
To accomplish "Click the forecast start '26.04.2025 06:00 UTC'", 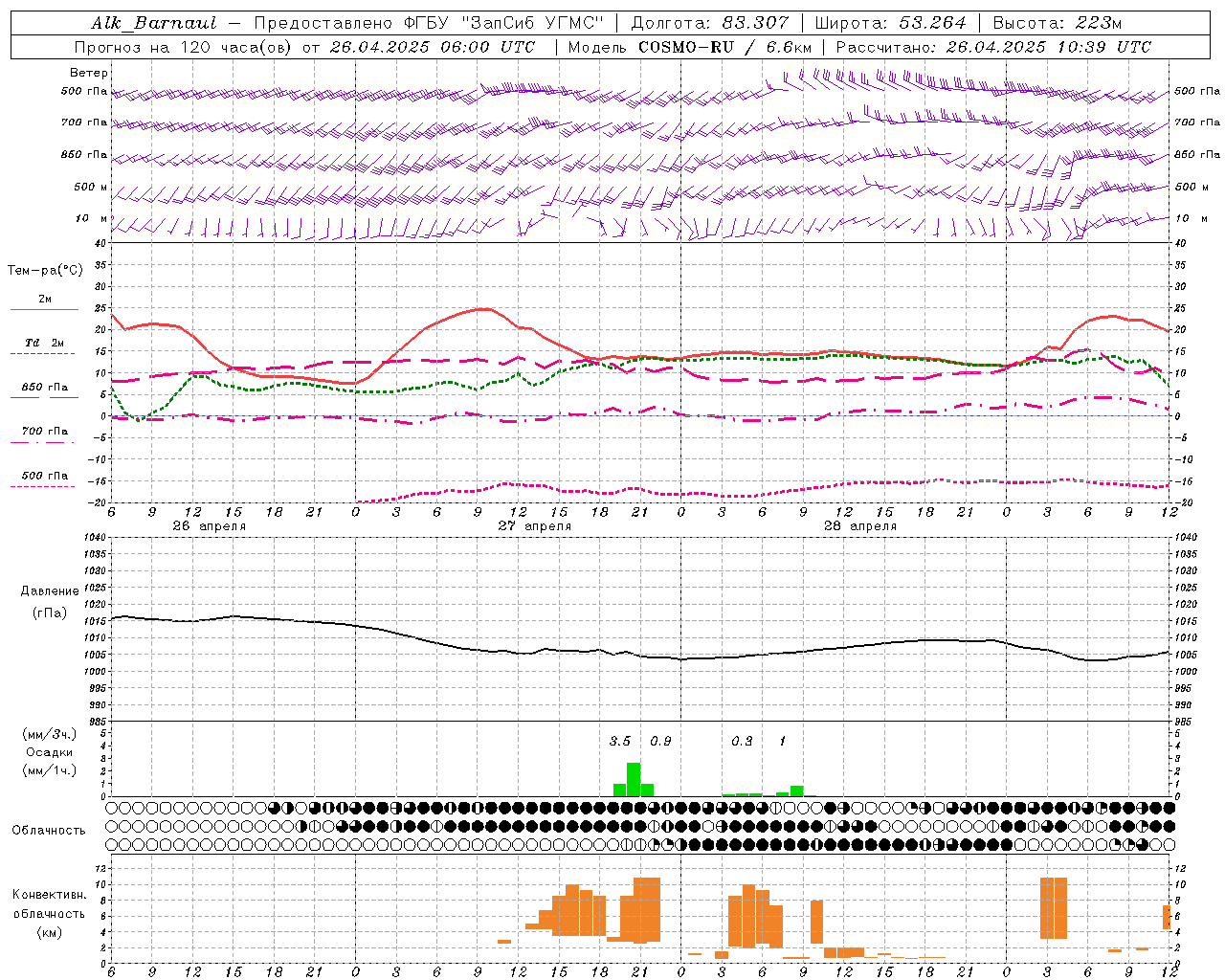I will pos(432,47).
